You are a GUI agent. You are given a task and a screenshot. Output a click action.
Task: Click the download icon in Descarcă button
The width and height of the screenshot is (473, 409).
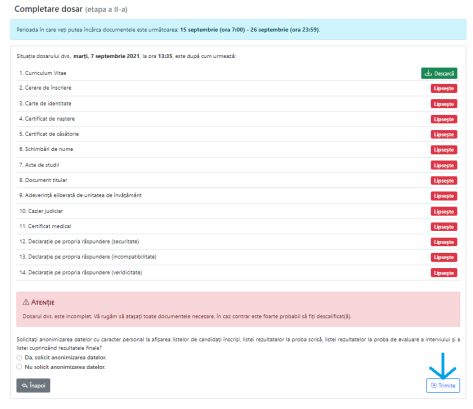pyautogui.click(x=428, y=73)
